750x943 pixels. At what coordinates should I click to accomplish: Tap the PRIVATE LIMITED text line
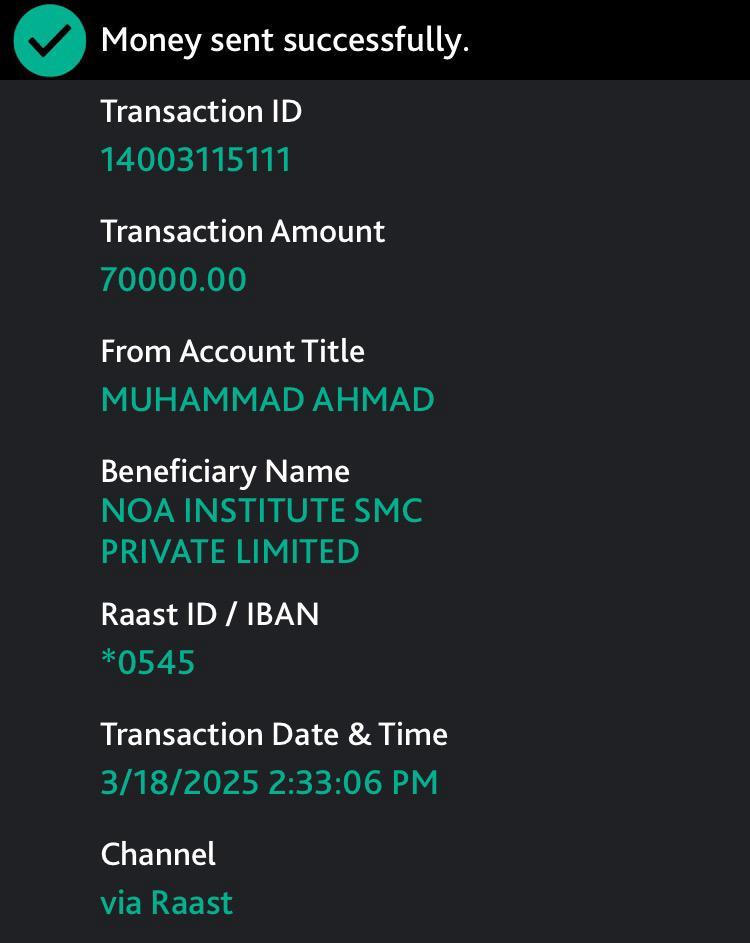[x=230, y=552]
